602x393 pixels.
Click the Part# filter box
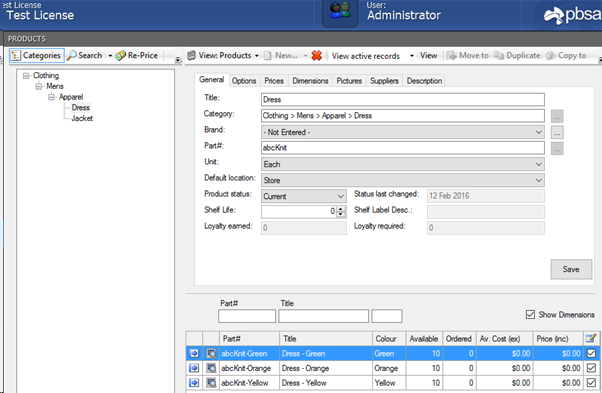[x=247, y=316]
